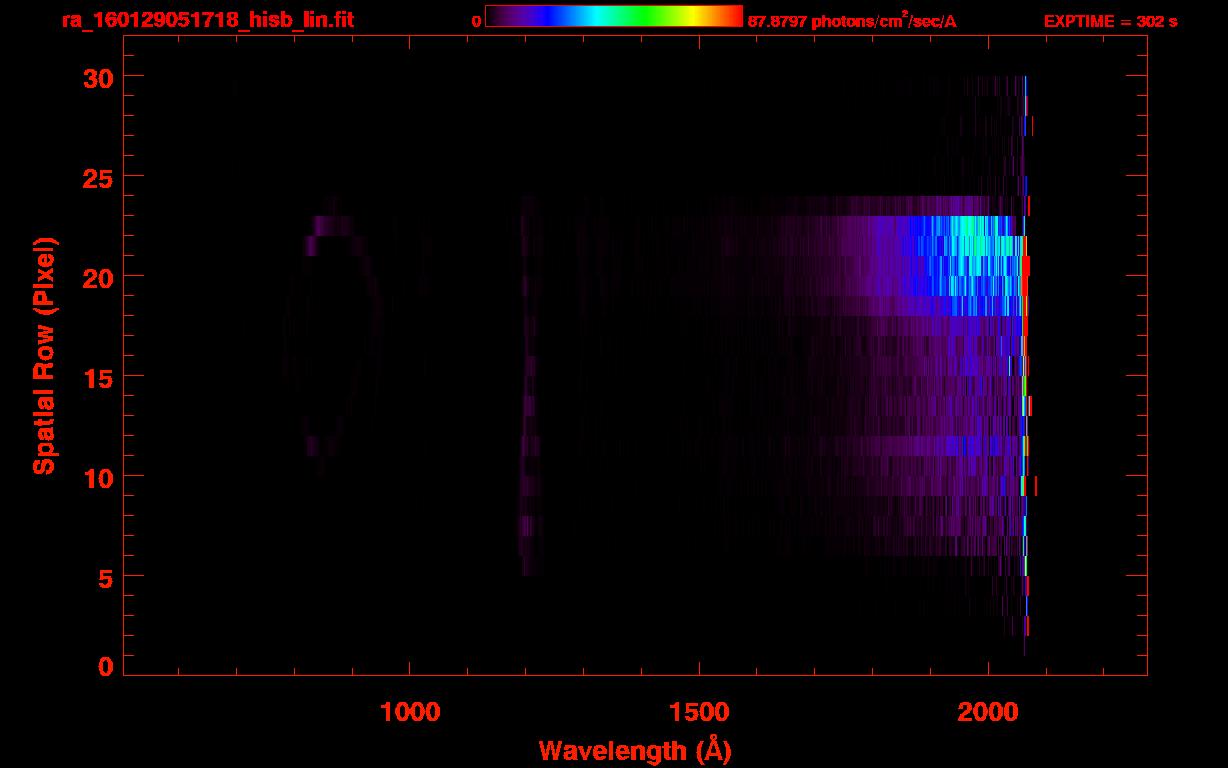Click the faint vertical emission line near 1200 Å
Image resolution: width=1228 pixels, height=768 pixels.
tap(529, 385)
